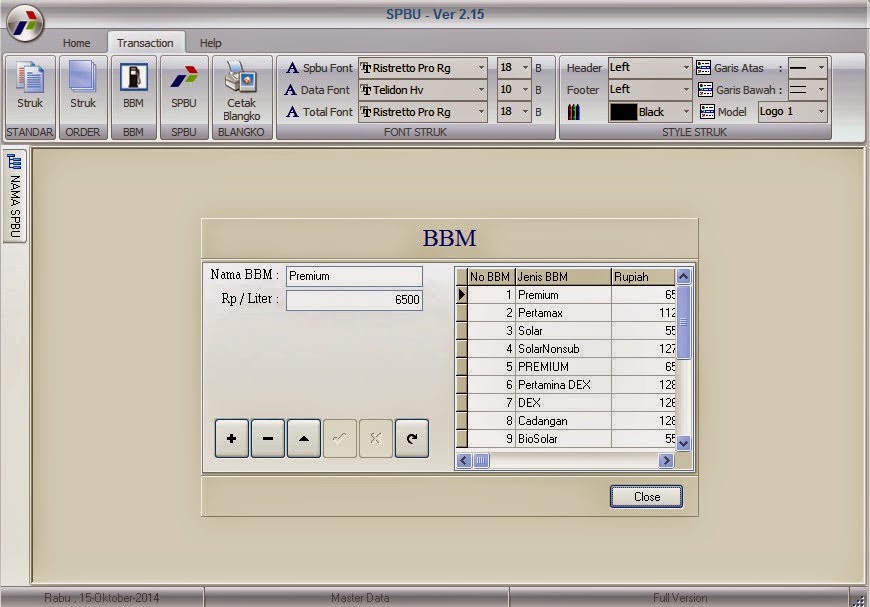The image size is (870, 607).
Task: Click the horizontal scrollbar thumb in table
Action: point(482,461)
